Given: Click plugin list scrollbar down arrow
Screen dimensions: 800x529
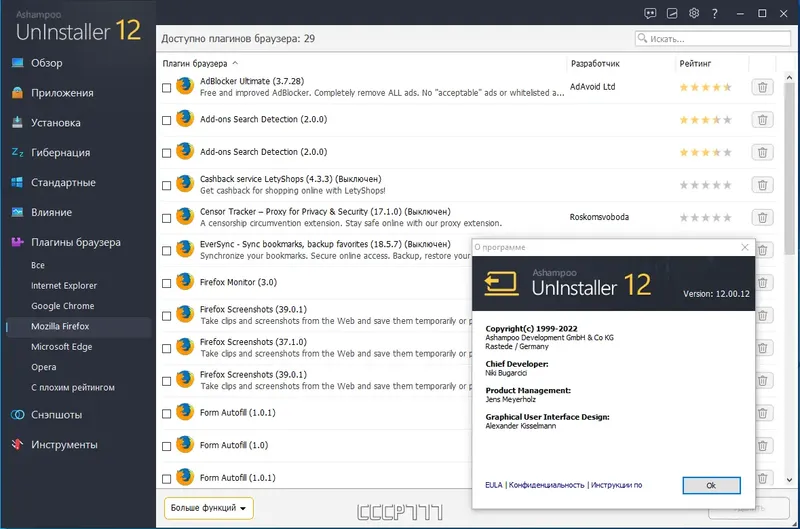Looking at the screenshot, I should pos(789,480).
